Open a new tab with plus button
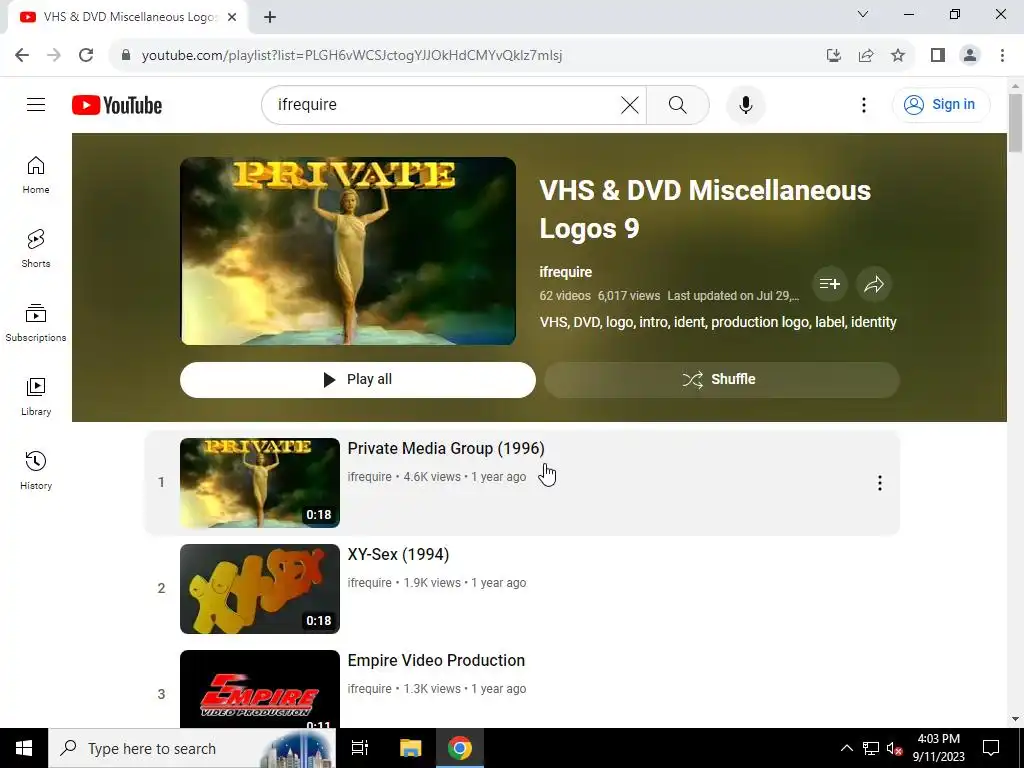Image resolution: width=1024 pixels, height=768 pixels. pos(270,17)
